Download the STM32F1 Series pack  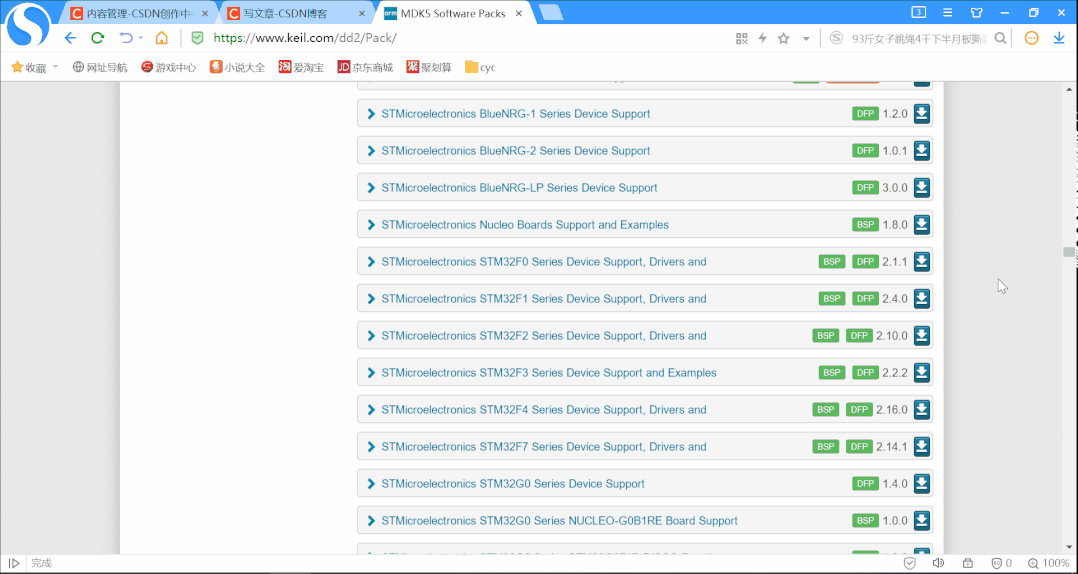click(921, 299)
